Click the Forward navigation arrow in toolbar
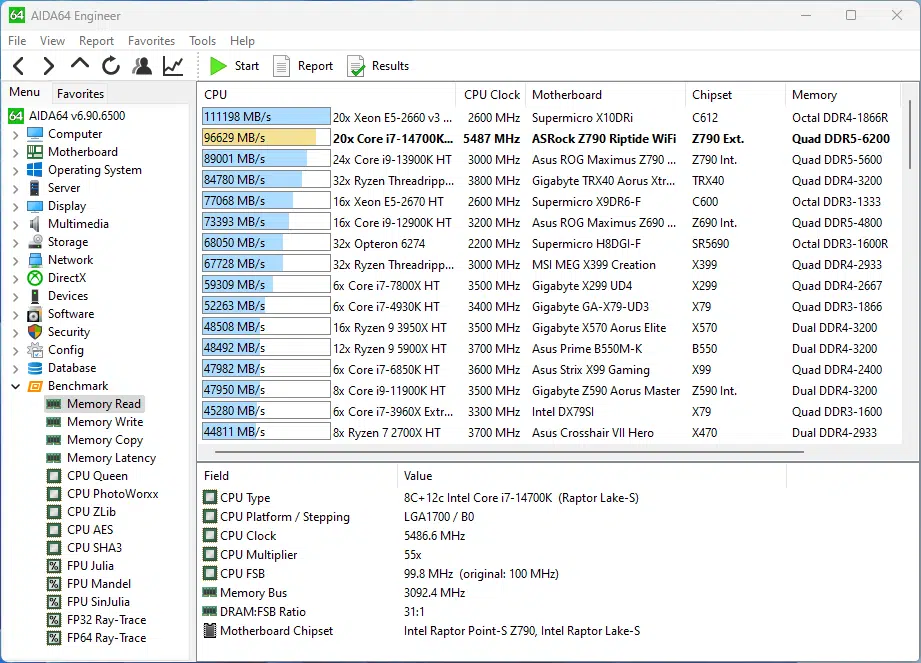Viewport: 921px width, 663px height. coord(48,66)
